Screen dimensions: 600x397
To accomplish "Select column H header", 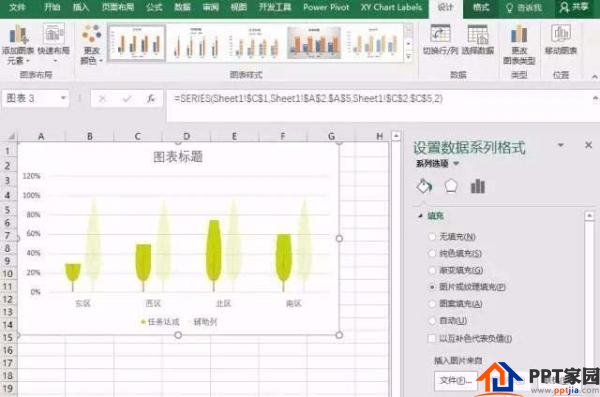I will point(379,136).
